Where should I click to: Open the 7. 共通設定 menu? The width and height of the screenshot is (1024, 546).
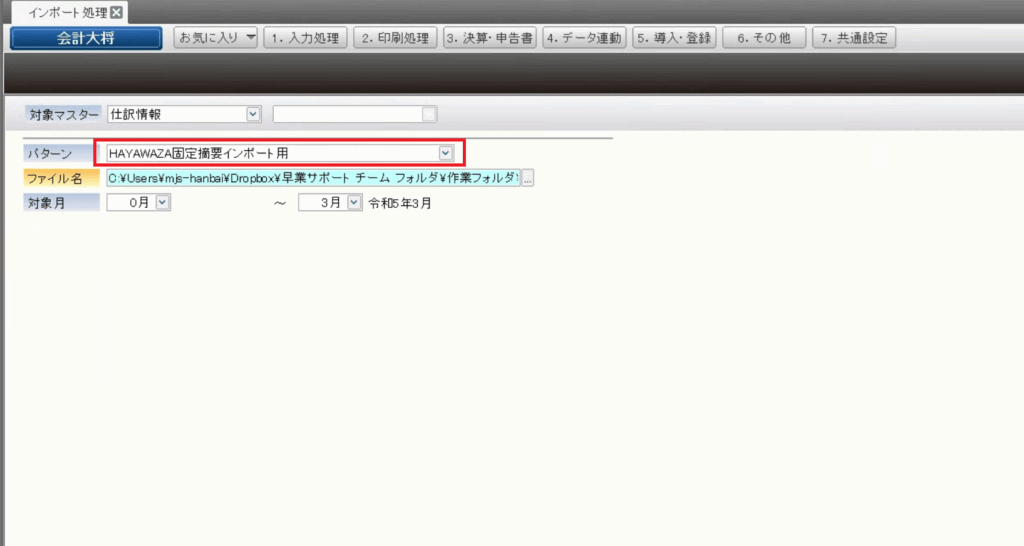click(853, 38)
